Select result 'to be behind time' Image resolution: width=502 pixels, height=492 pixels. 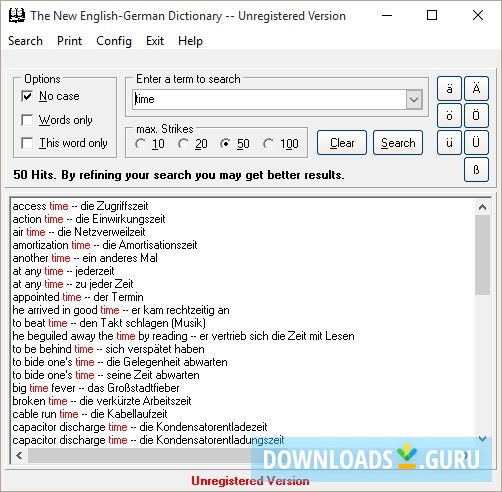(109, 349)
